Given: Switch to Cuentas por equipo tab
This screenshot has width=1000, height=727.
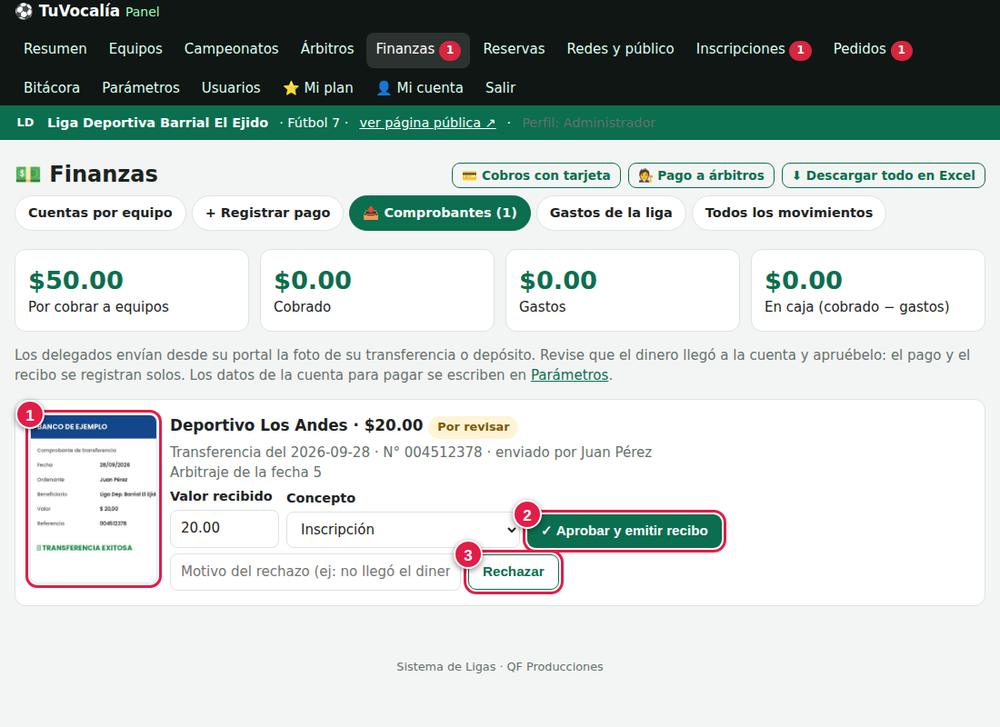Looking at the screenshot, I should pos(100,213).
